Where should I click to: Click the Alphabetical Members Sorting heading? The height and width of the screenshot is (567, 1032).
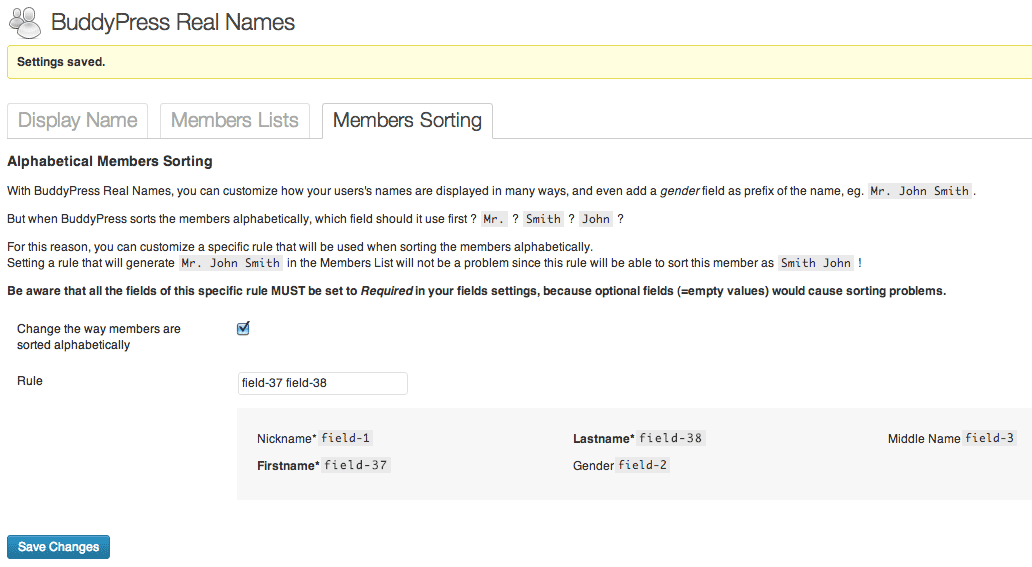[110, 161]
